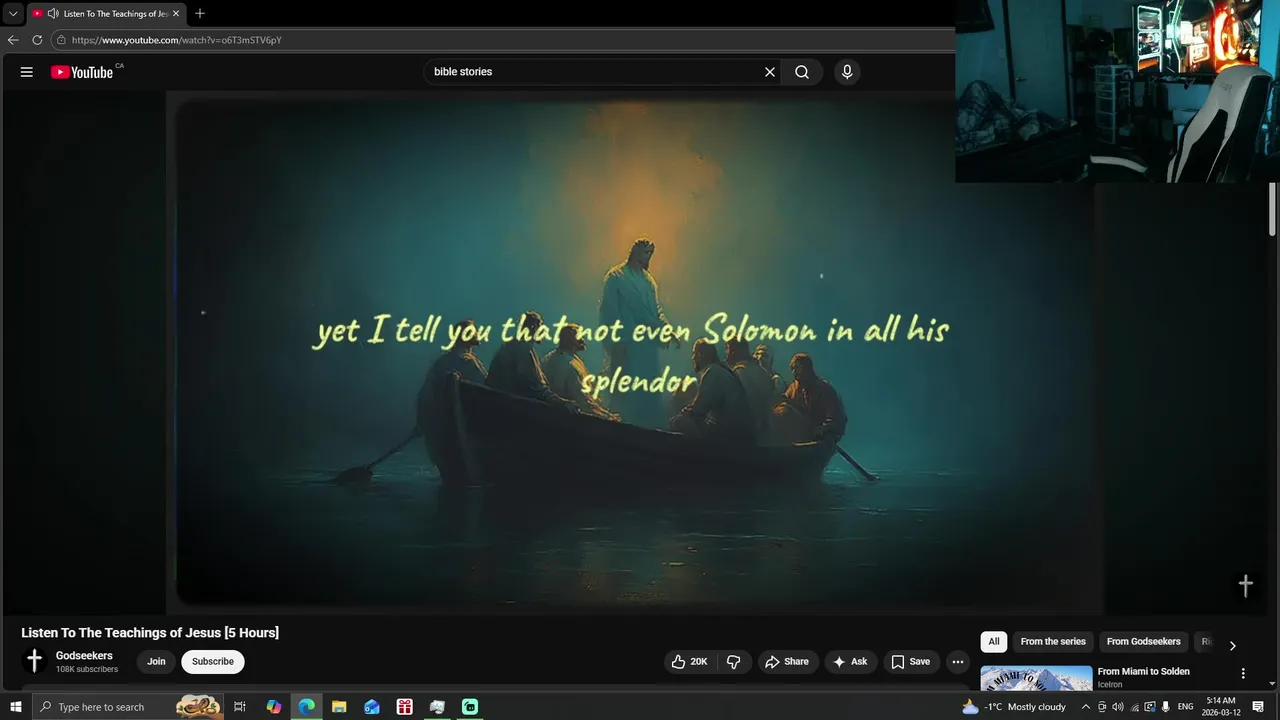Open the red gift box app in the taskbar
The width and height of the screenshot is (1280, 720).
click(404, 707)
